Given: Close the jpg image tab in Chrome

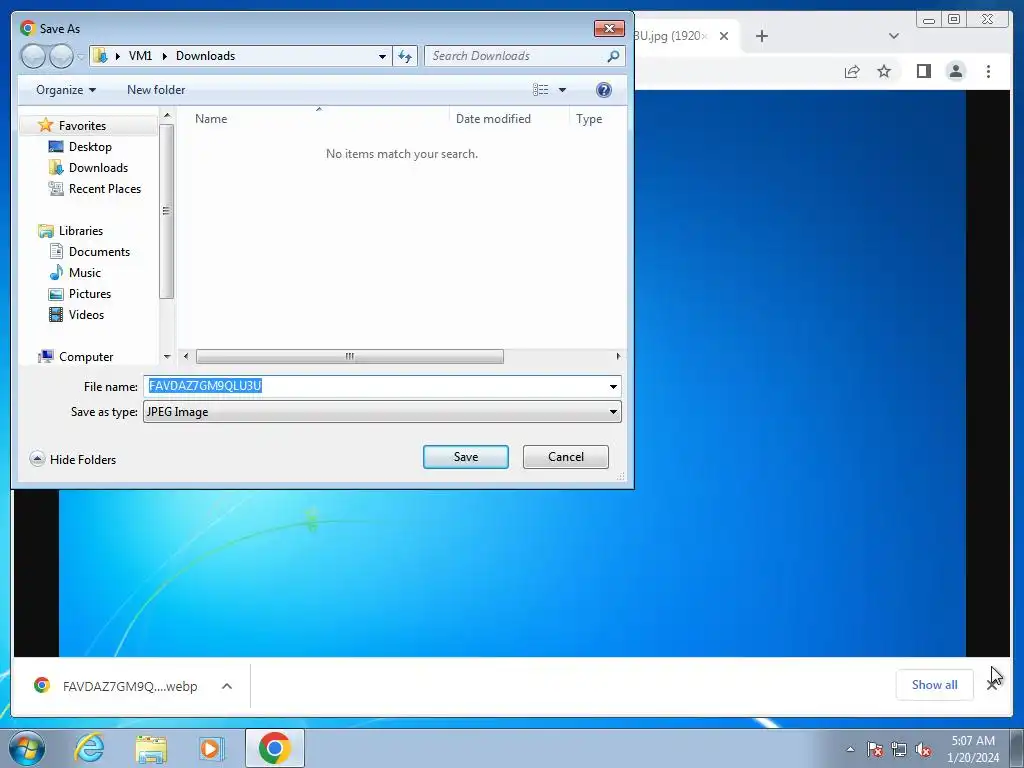Looking at the screenshot, I should (724, 36).
